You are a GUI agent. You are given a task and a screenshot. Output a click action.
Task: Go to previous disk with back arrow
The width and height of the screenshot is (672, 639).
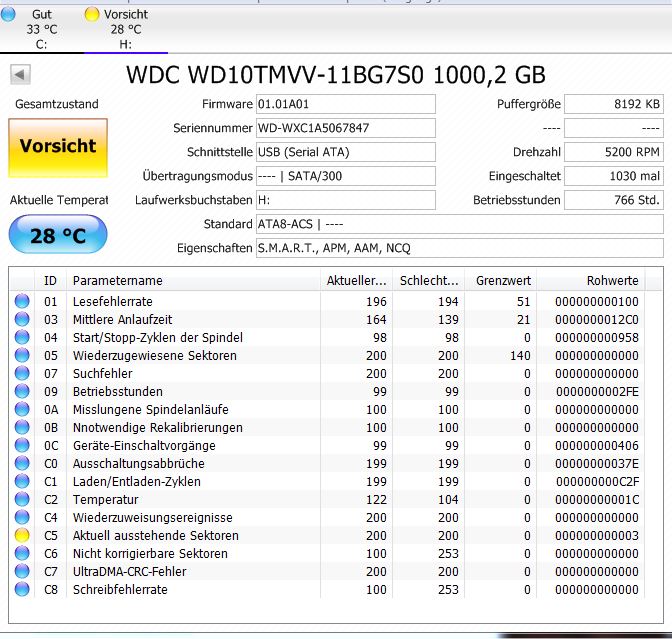[x=20, y=75]
